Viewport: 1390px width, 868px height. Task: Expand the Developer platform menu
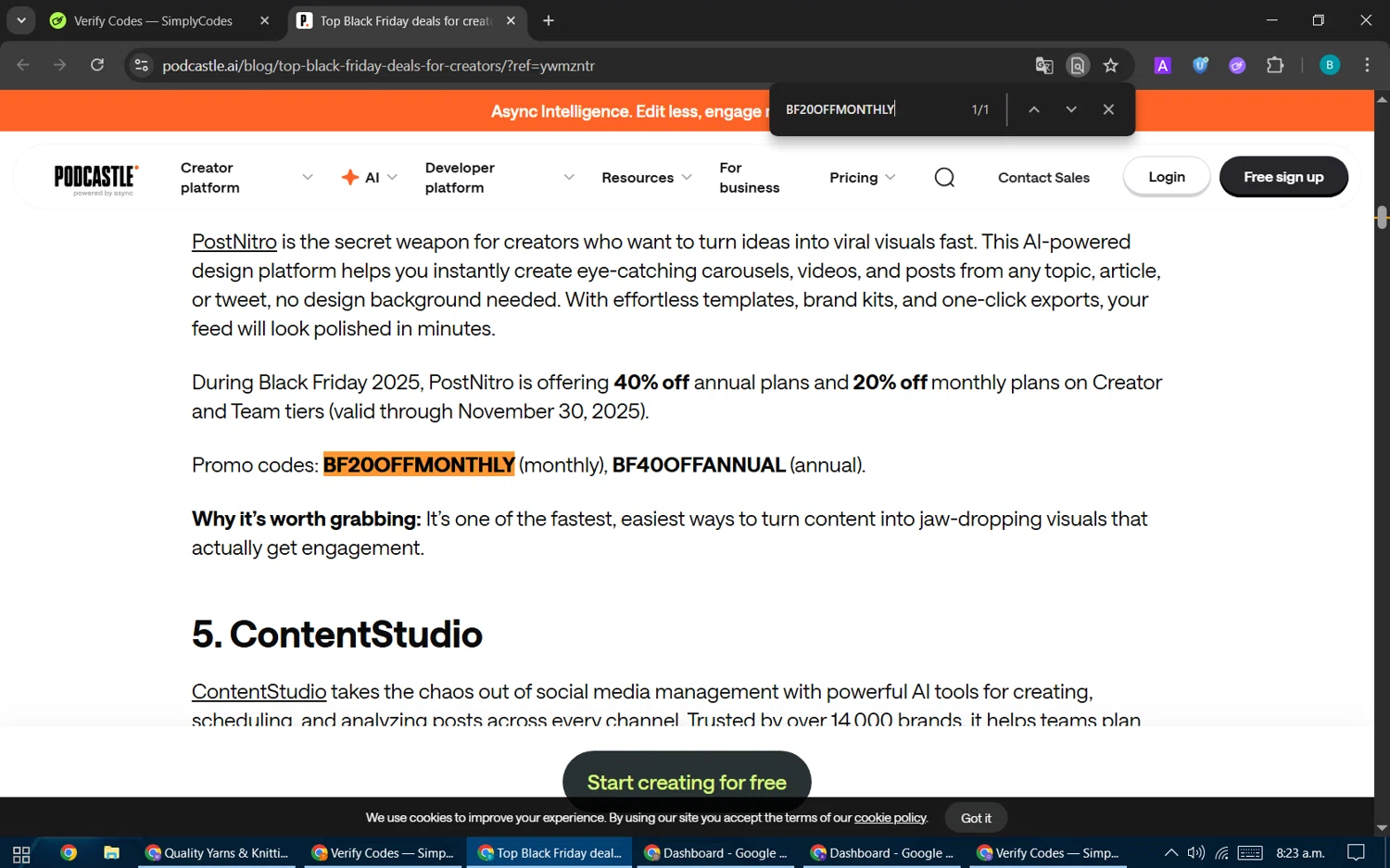[x=499, y=177]
